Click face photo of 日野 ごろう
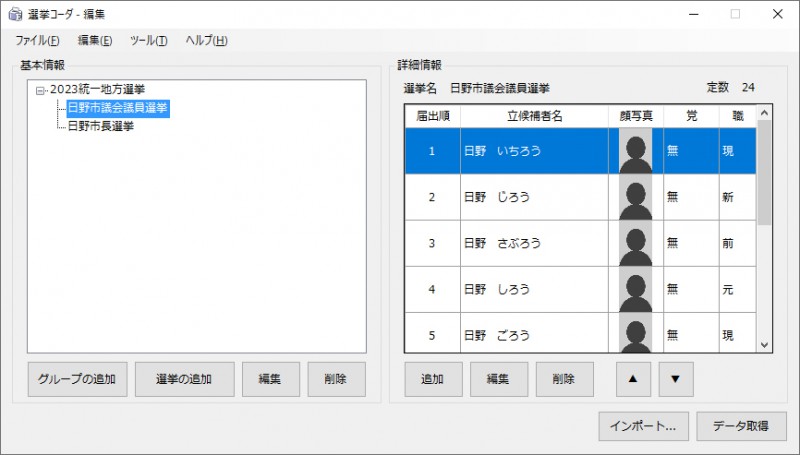This screenshot has width=800, height=455. pos(635,333)
